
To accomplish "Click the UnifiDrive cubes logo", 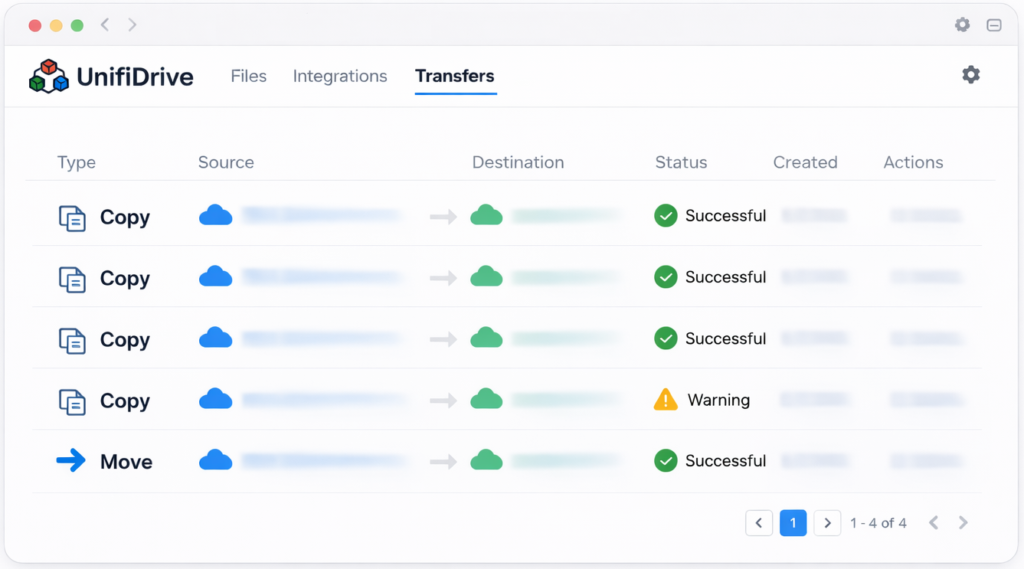I will click(x=48, y=76).
